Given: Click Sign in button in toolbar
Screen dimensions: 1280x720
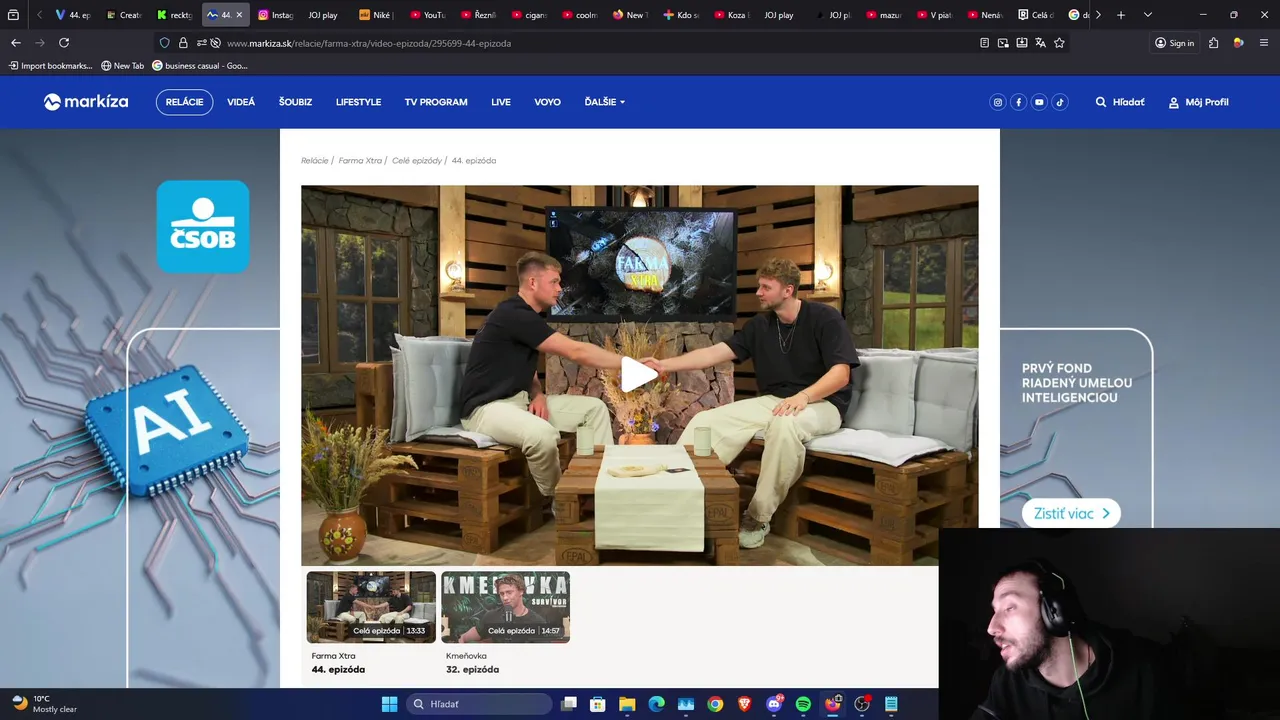Looking at the screenshot, I should [x=1174, y=43].
